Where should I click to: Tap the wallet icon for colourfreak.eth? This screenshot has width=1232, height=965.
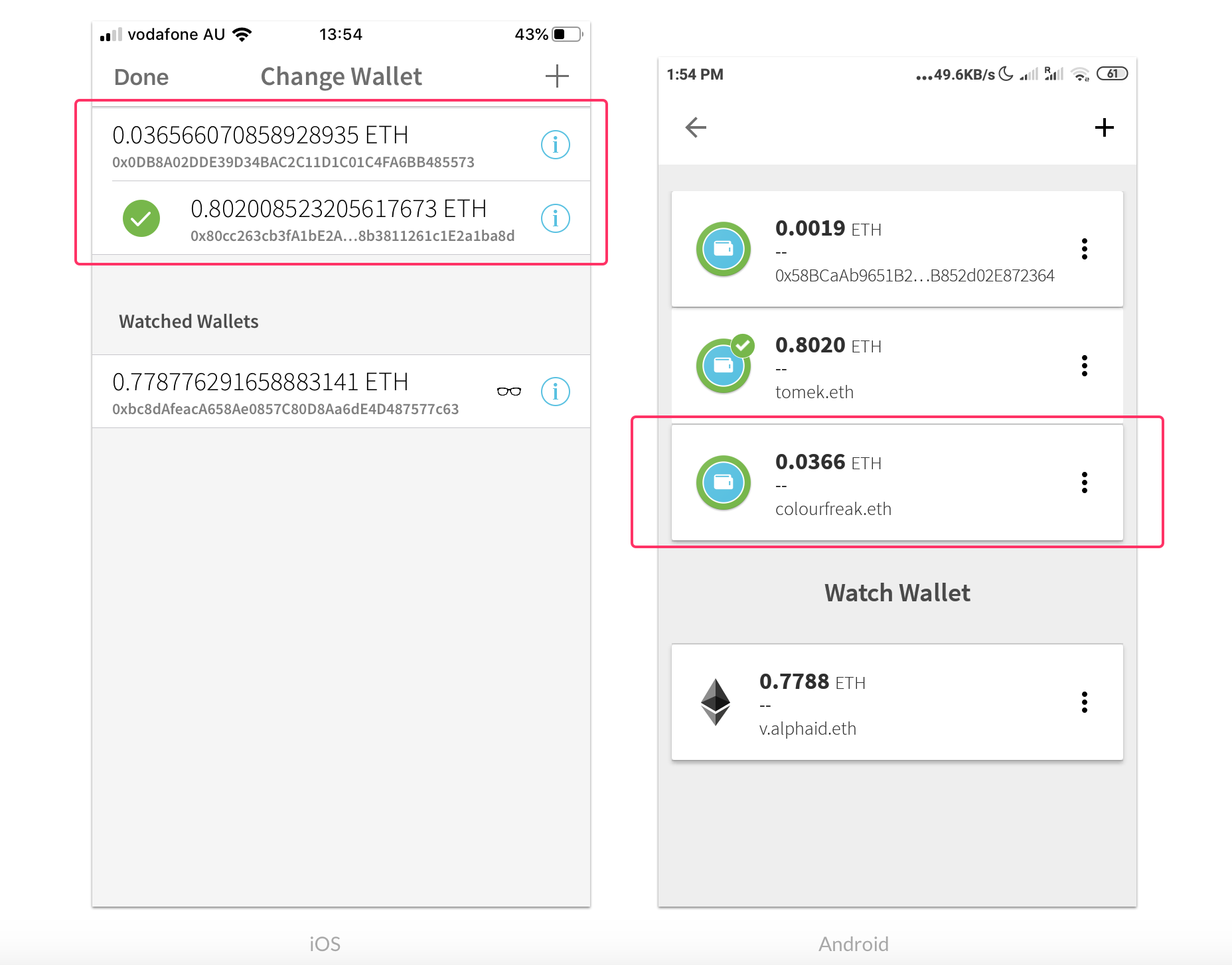(724, 482)
